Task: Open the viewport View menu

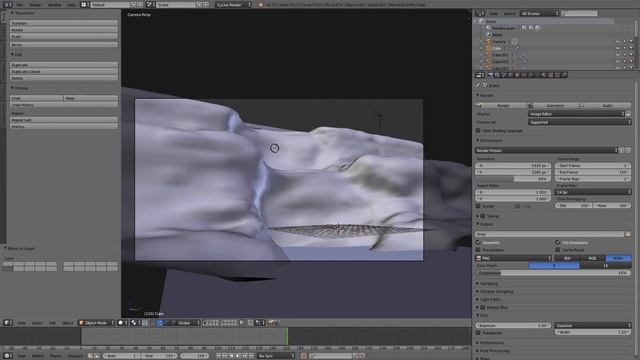Action: [21, 322]
